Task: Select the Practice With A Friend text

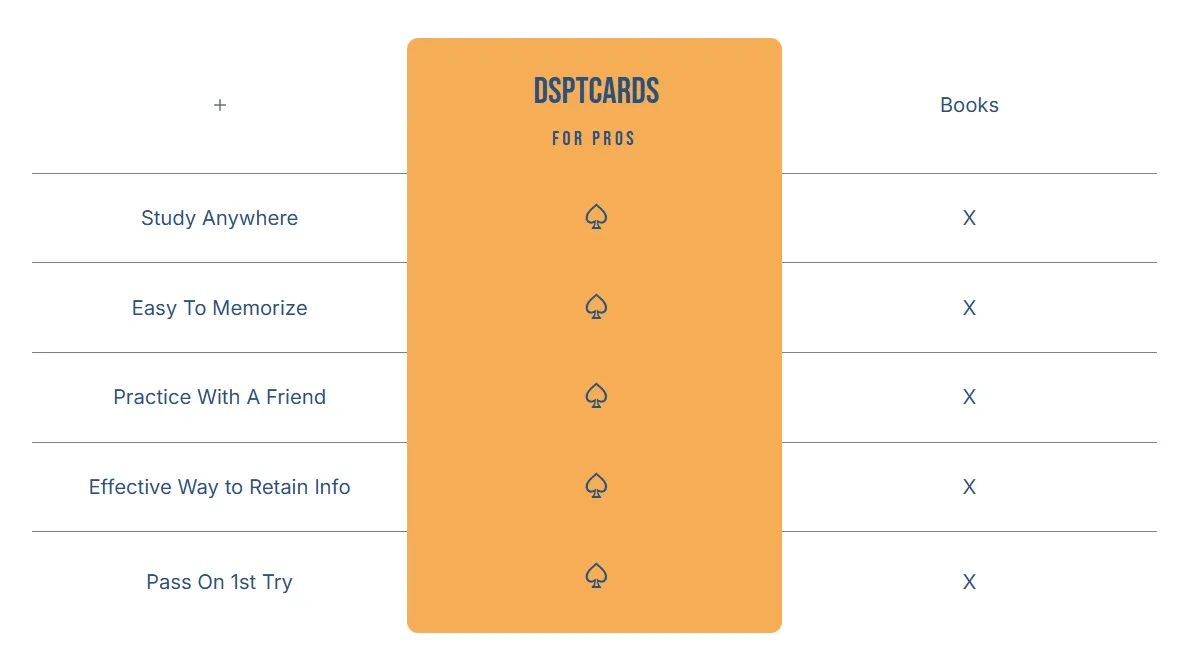Action: pos(220,397)
